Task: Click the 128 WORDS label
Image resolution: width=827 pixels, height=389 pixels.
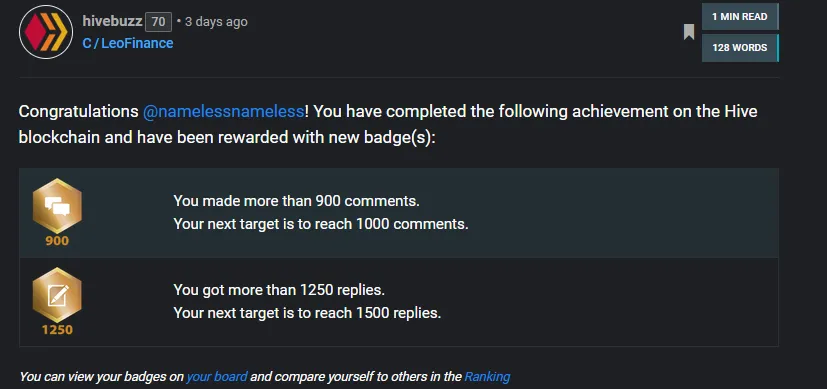Action: click(739, 48)
